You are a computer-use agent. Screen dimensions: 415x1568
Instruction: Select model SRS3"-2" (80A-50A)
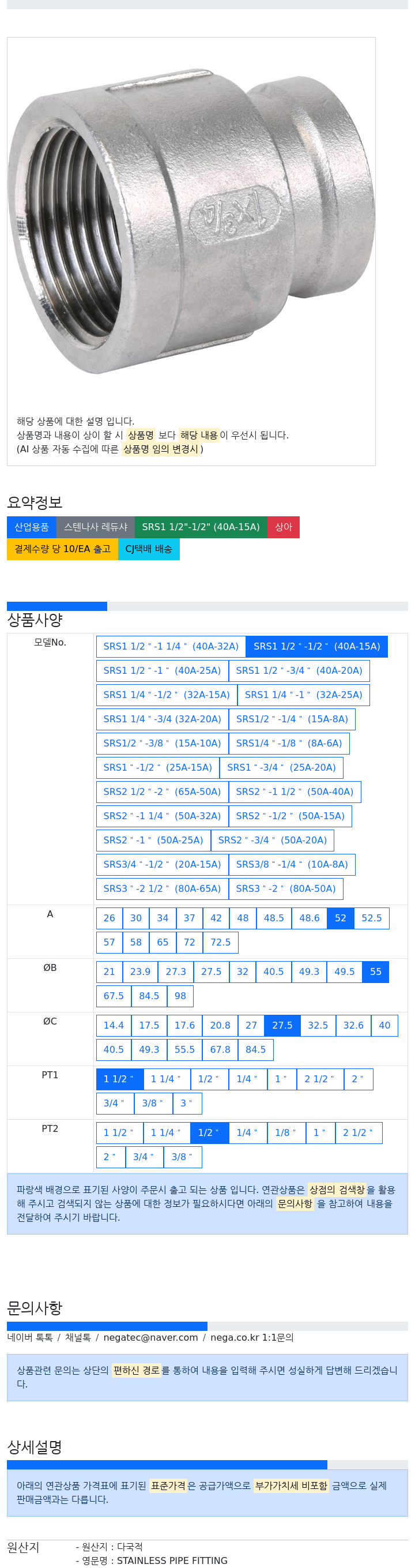tap(286, 888)
